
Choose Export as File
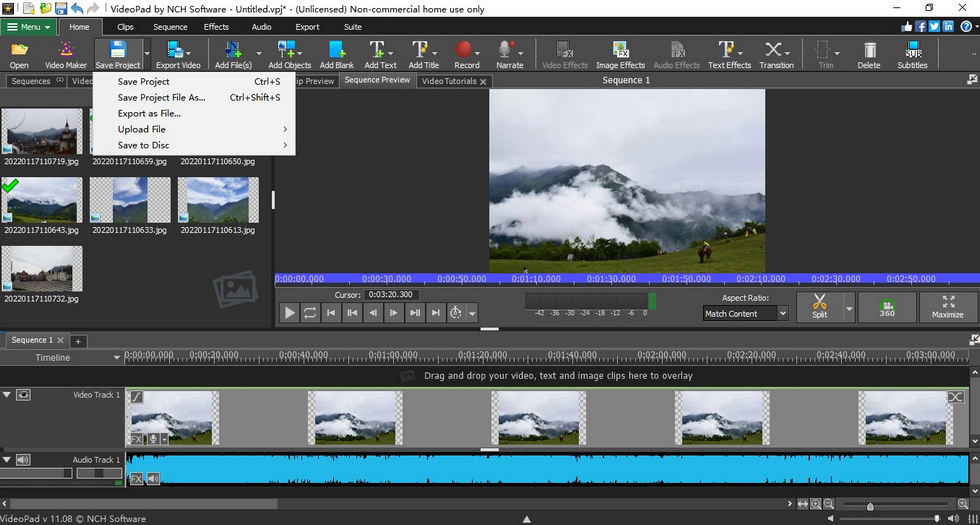[x=194, y=114]
